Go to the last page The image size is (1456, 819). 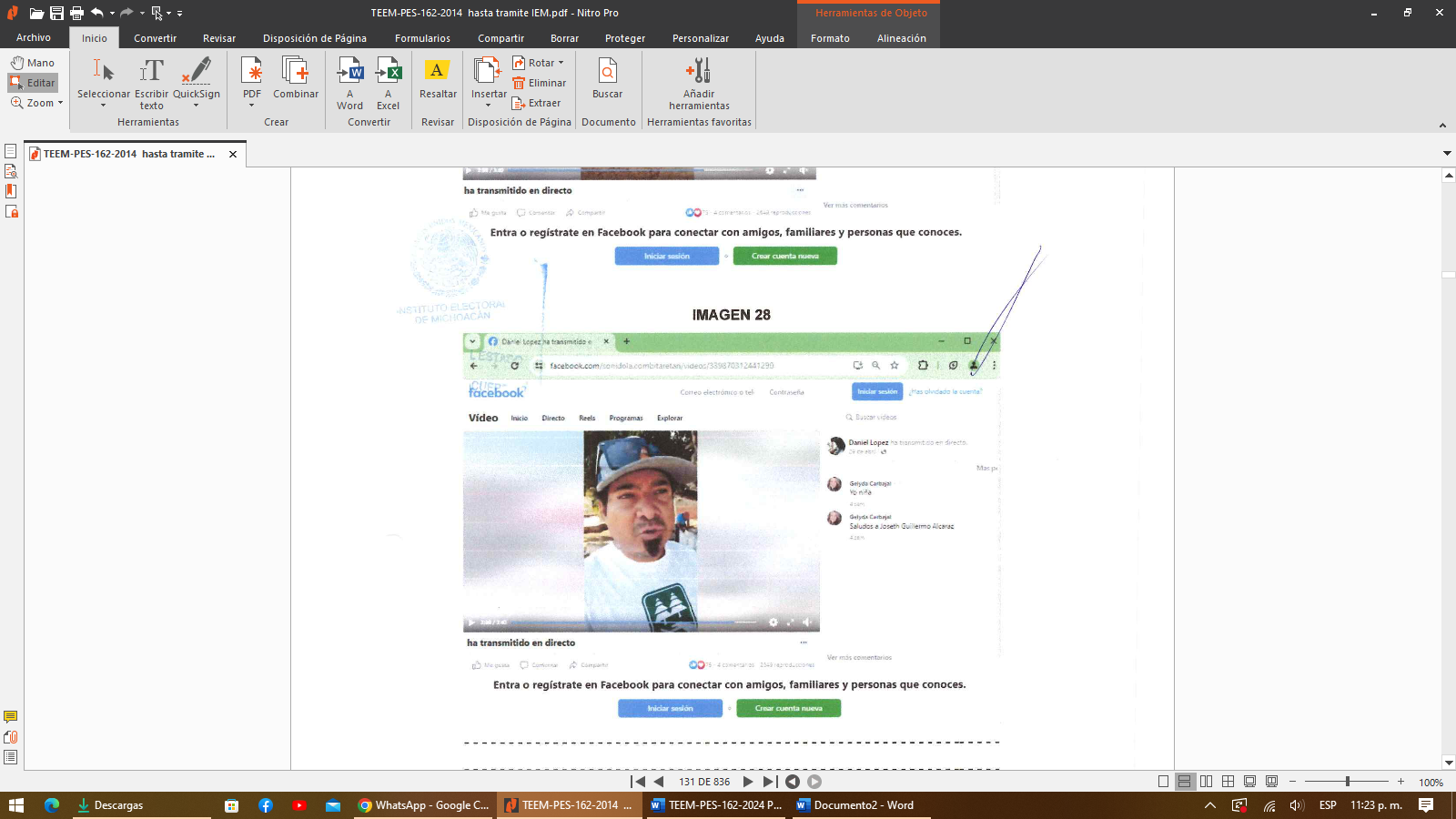pyautogui.click(x=770, y=782)
